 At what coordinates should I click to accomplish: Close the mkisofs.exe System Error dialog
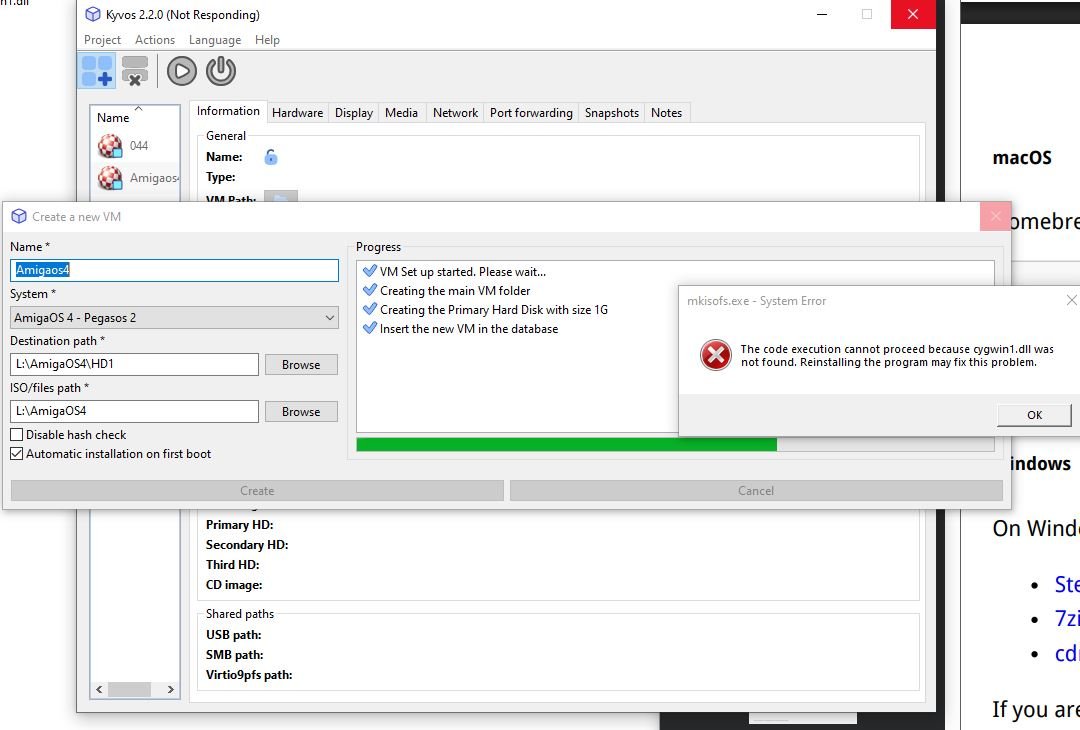point(1071,300)
